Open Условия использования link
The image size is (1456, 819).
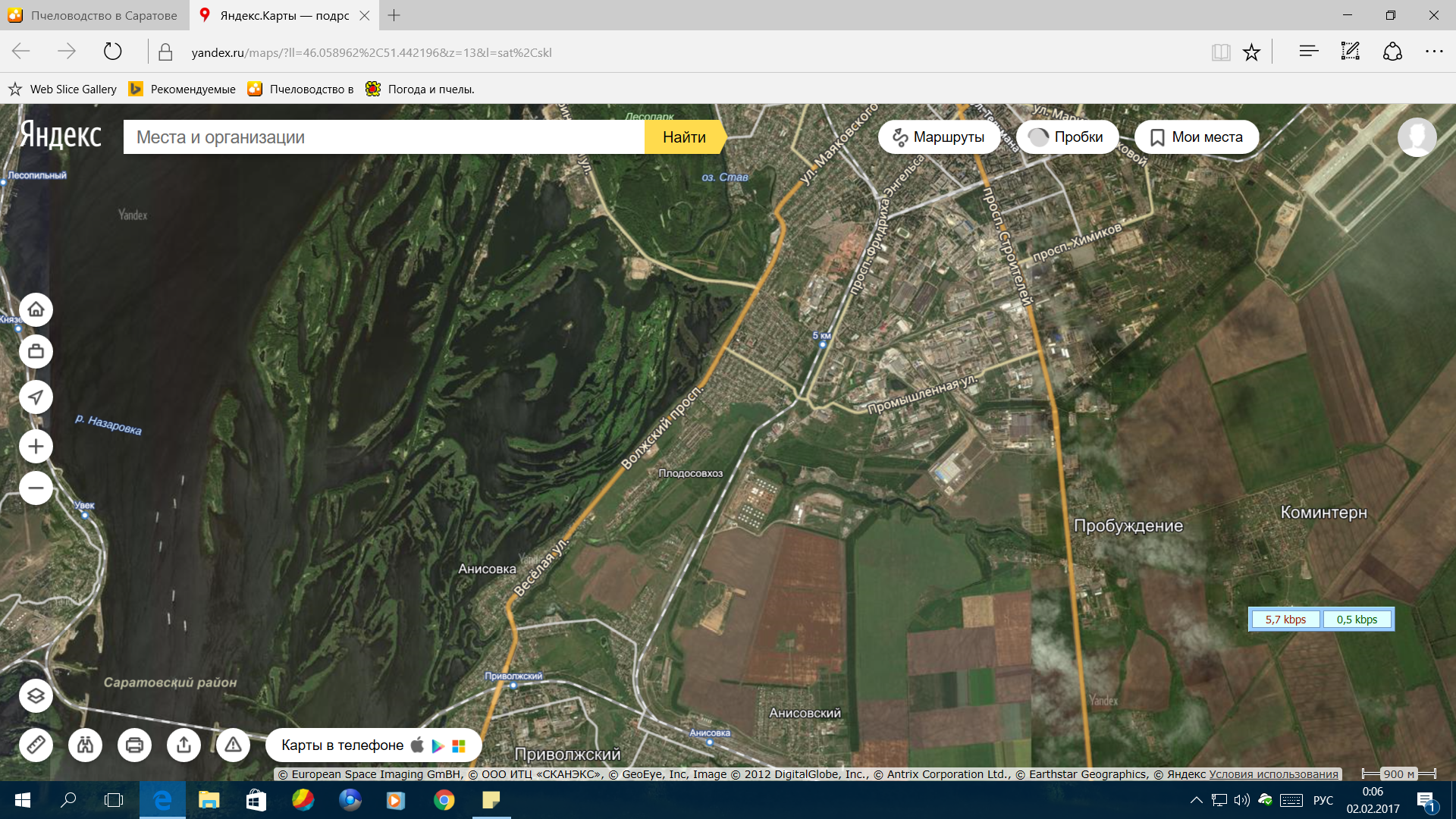tap(1273, 774)
